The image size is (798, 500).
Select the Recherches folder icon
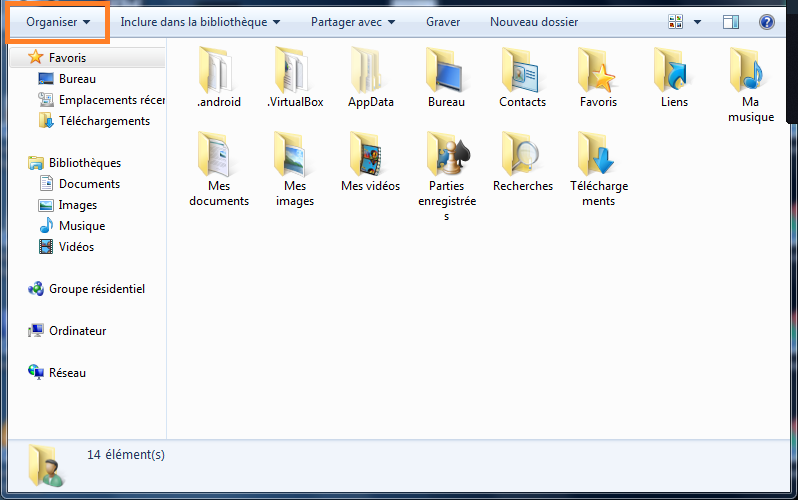(522, 154)
